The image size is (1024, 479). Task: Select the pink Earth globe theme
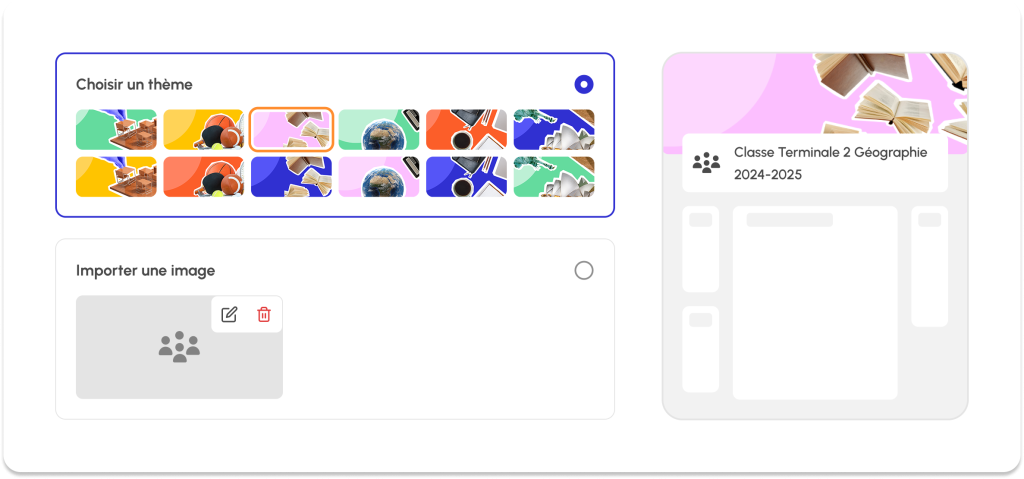click(379, 176)
